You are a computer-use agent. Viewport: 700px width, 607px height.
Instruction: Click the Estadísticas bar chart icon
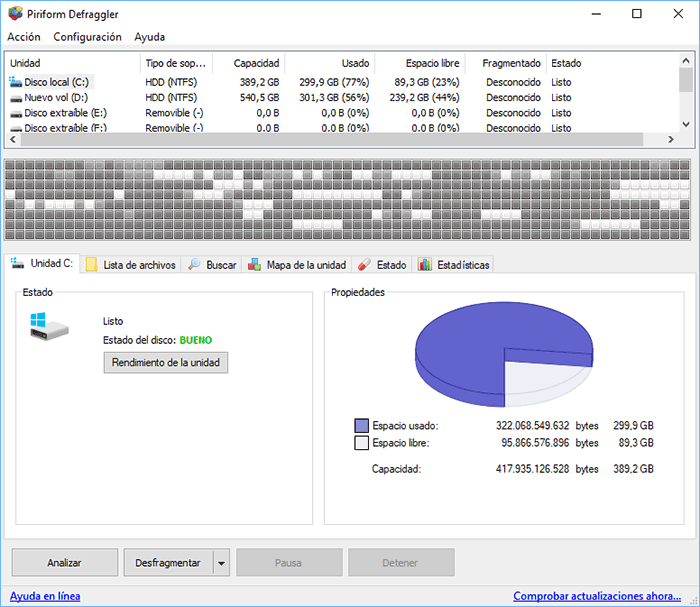tap(425, 264)
